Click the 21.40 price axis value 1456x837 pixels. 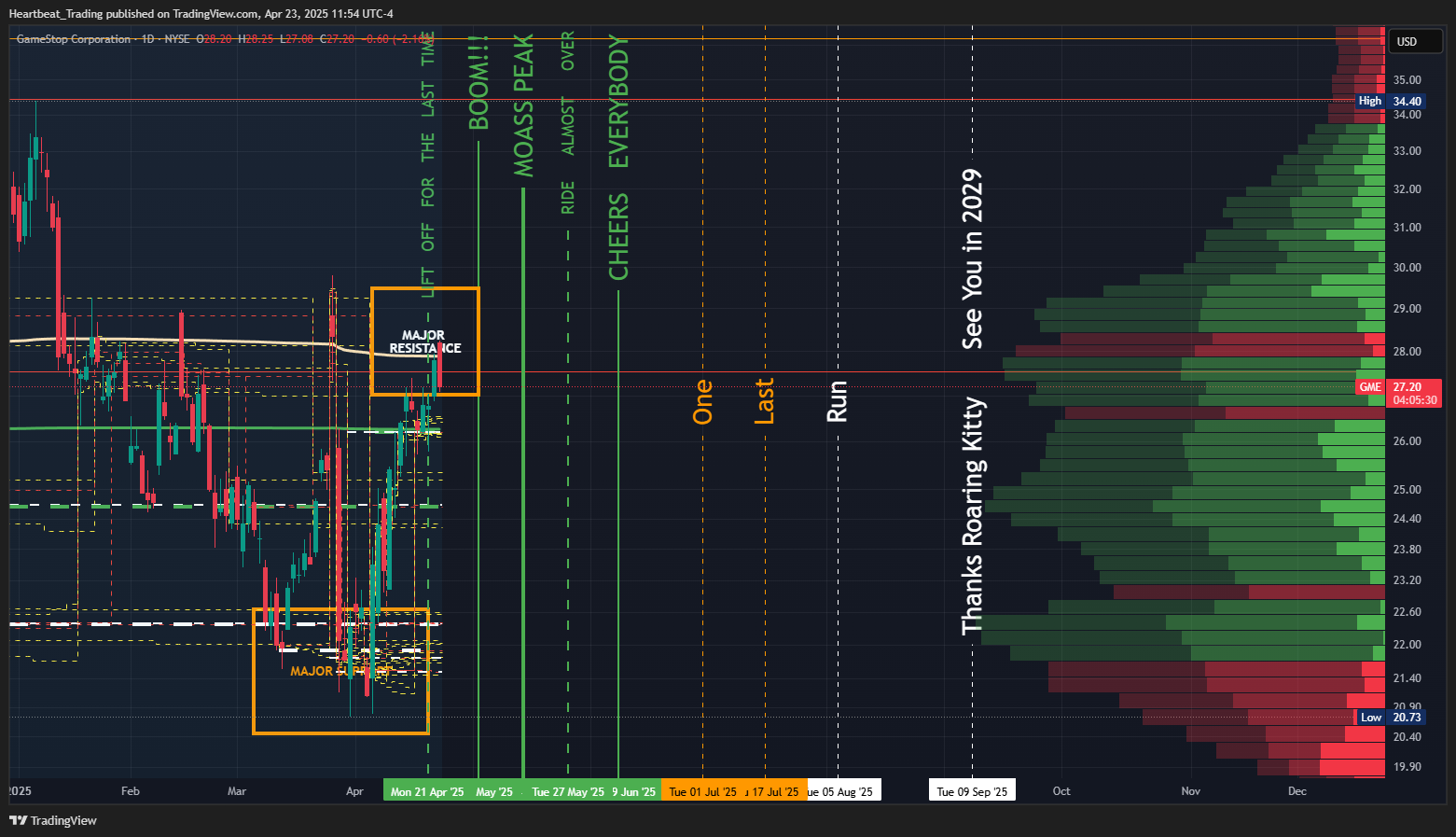click(1407, 678)
